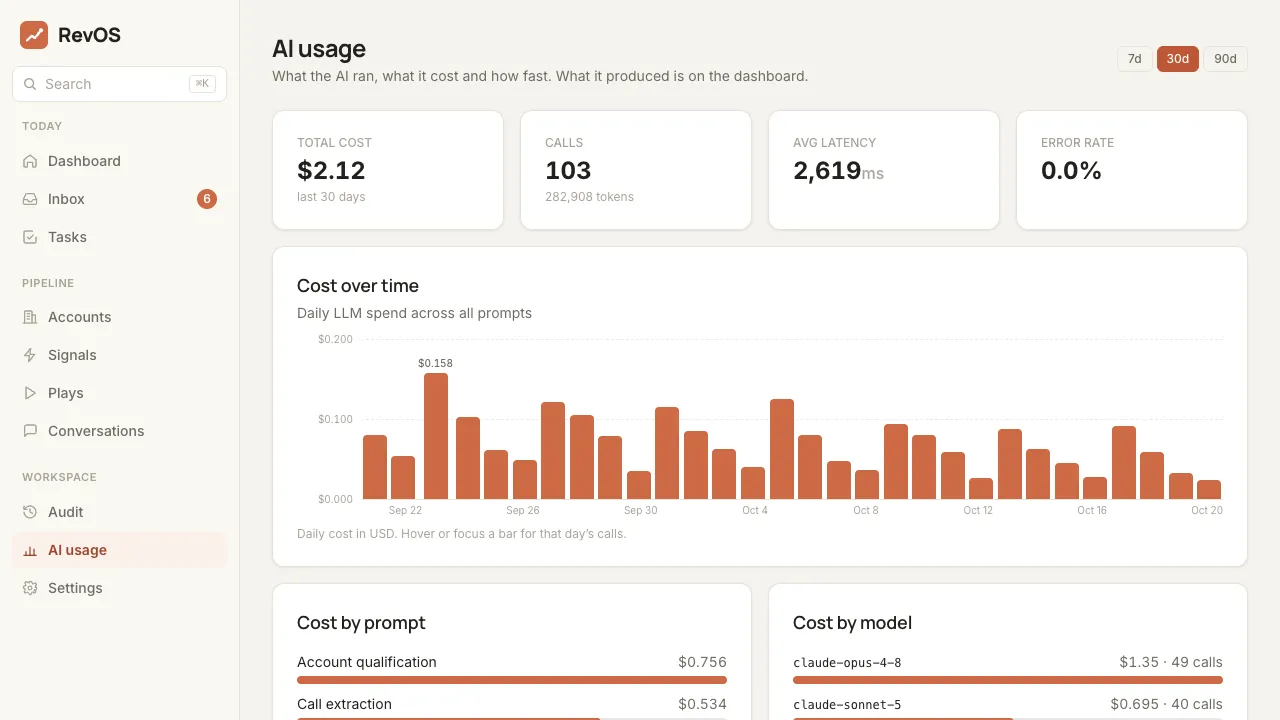Click the Account qualification cost bar
The width and height of the screenshot is (1280, 720).
pos(512,680)
